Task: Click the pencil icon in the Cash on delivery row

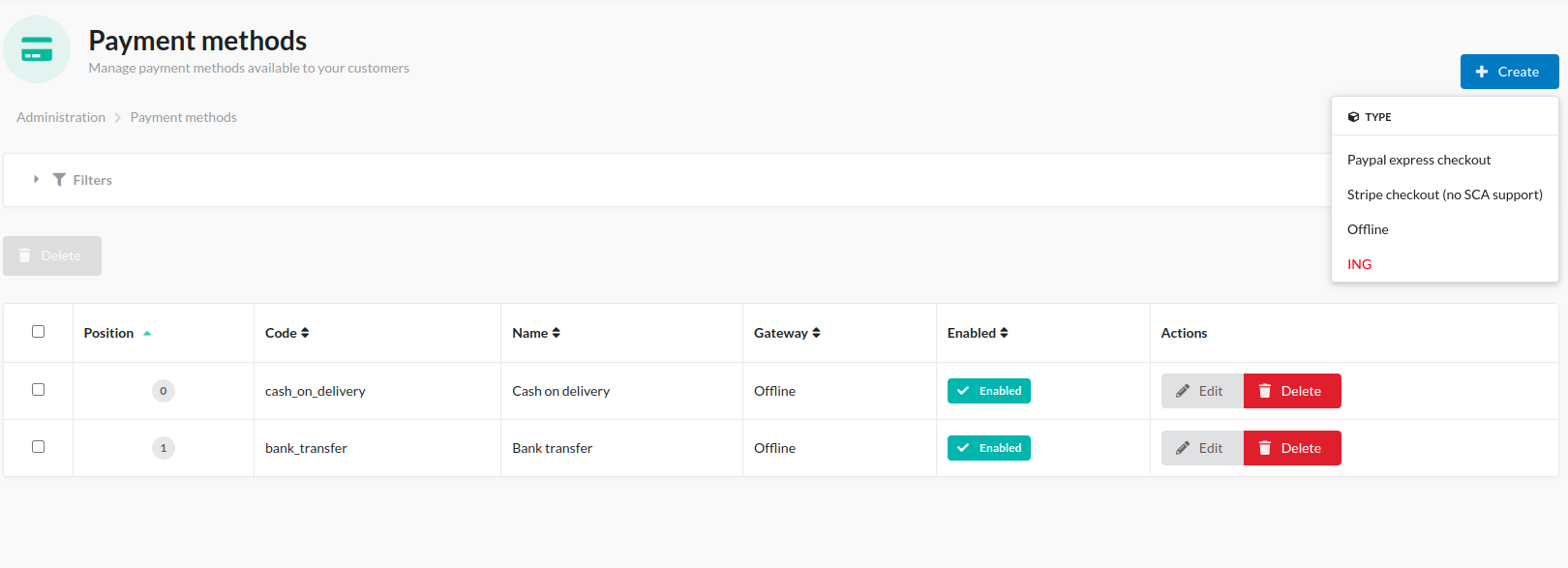Action: pyautogui.click(x=1183, y=391)
